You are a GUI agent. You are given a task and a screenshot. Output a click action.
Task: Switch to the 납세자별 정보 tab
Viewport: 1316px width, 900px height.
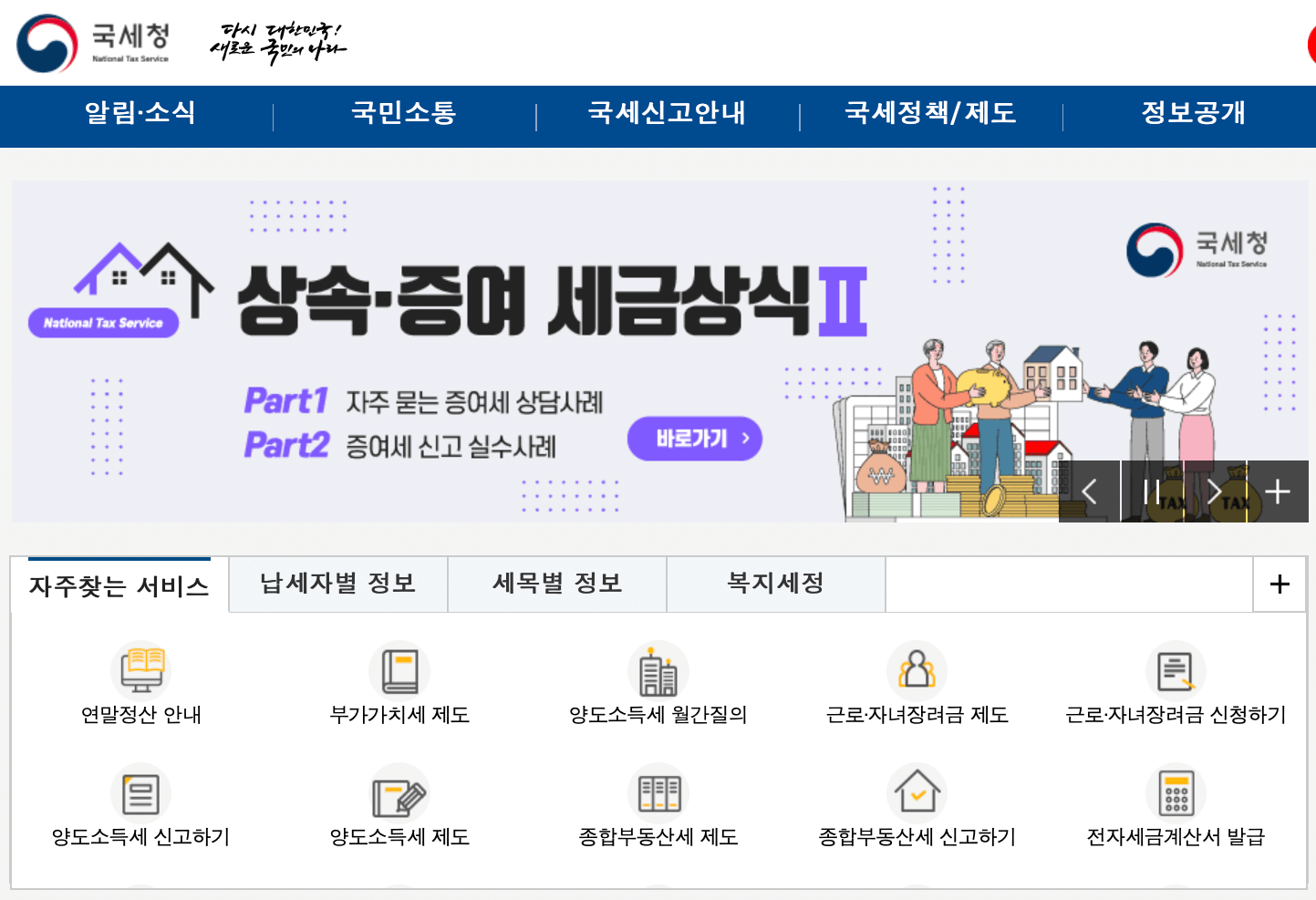pos(338,584)
